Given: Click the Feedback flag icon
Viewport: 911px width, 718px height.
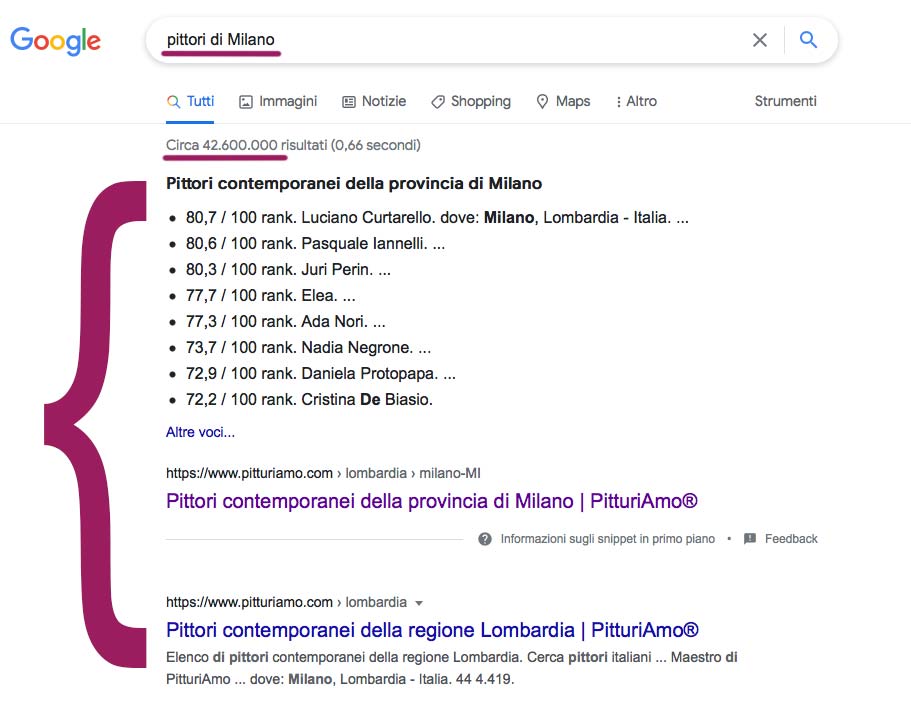Looking at the screenshot, I should [x=750, y=538].
